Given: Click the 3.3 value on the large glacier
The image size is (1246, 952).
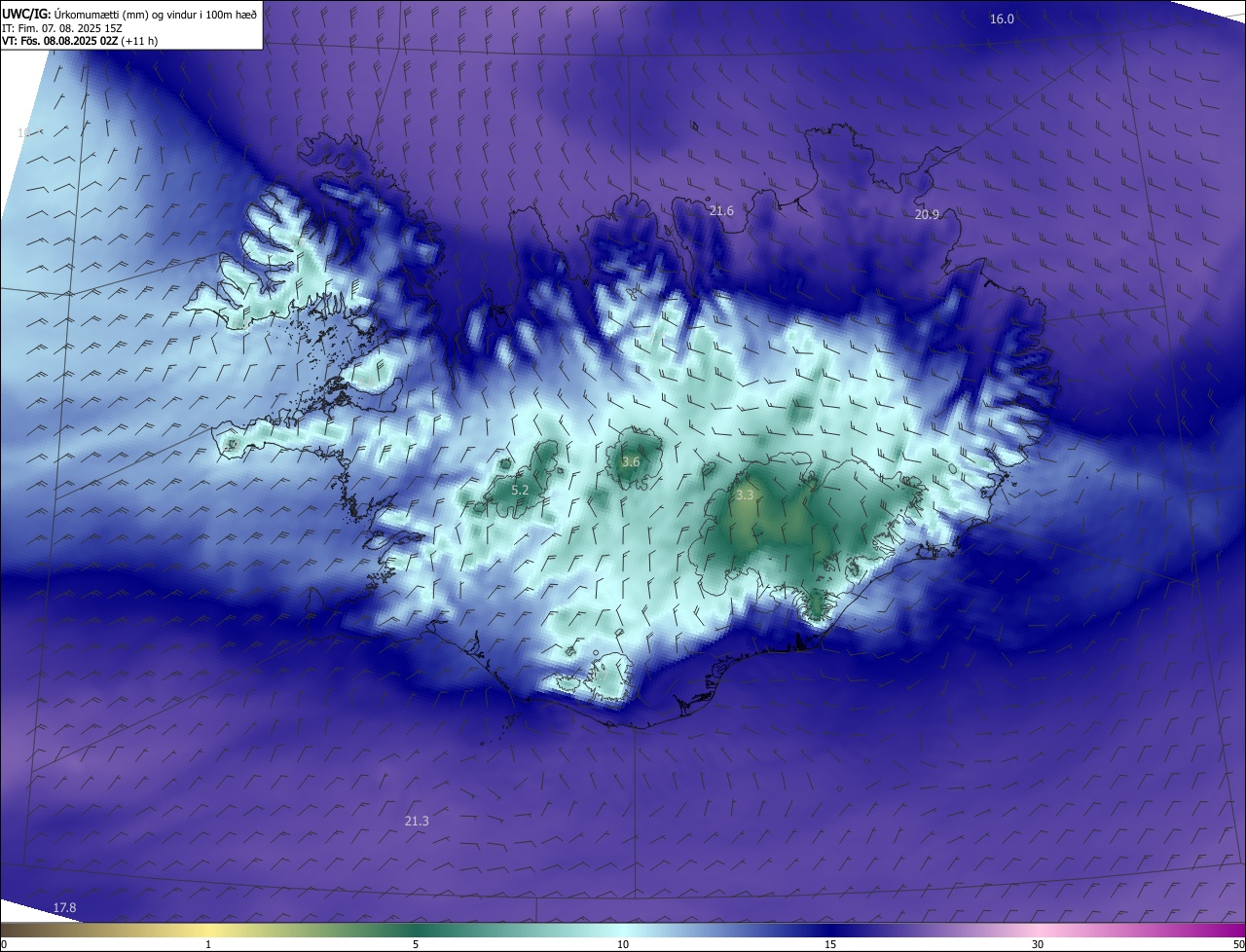Looking at the screenshot, I should [x=745, y=495].
